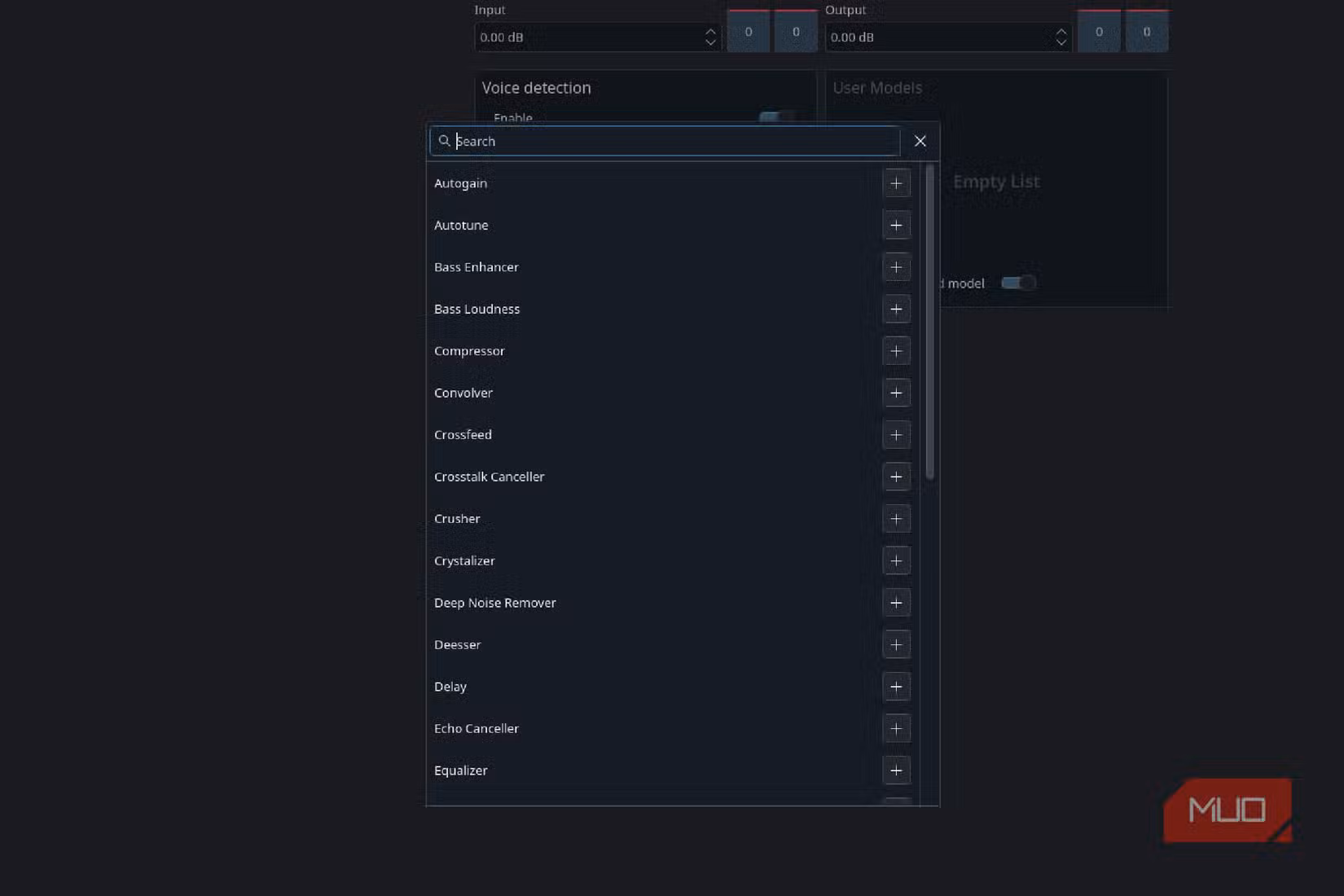Close the effects search popup
This screenshot has height=896, width=1344.
[x=920, y=141]
